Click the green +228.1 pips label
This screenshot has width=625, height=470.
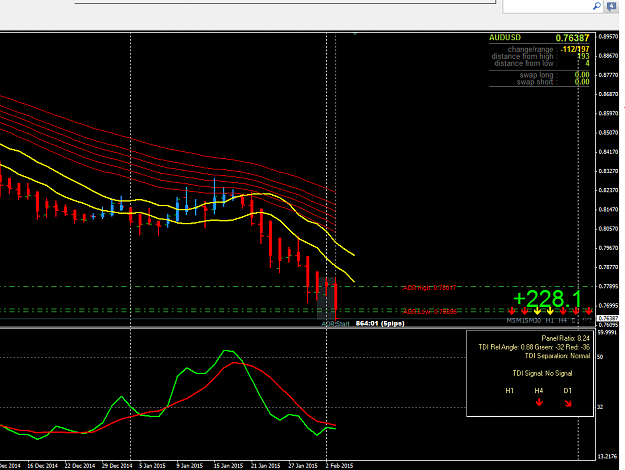pos(547,299)
